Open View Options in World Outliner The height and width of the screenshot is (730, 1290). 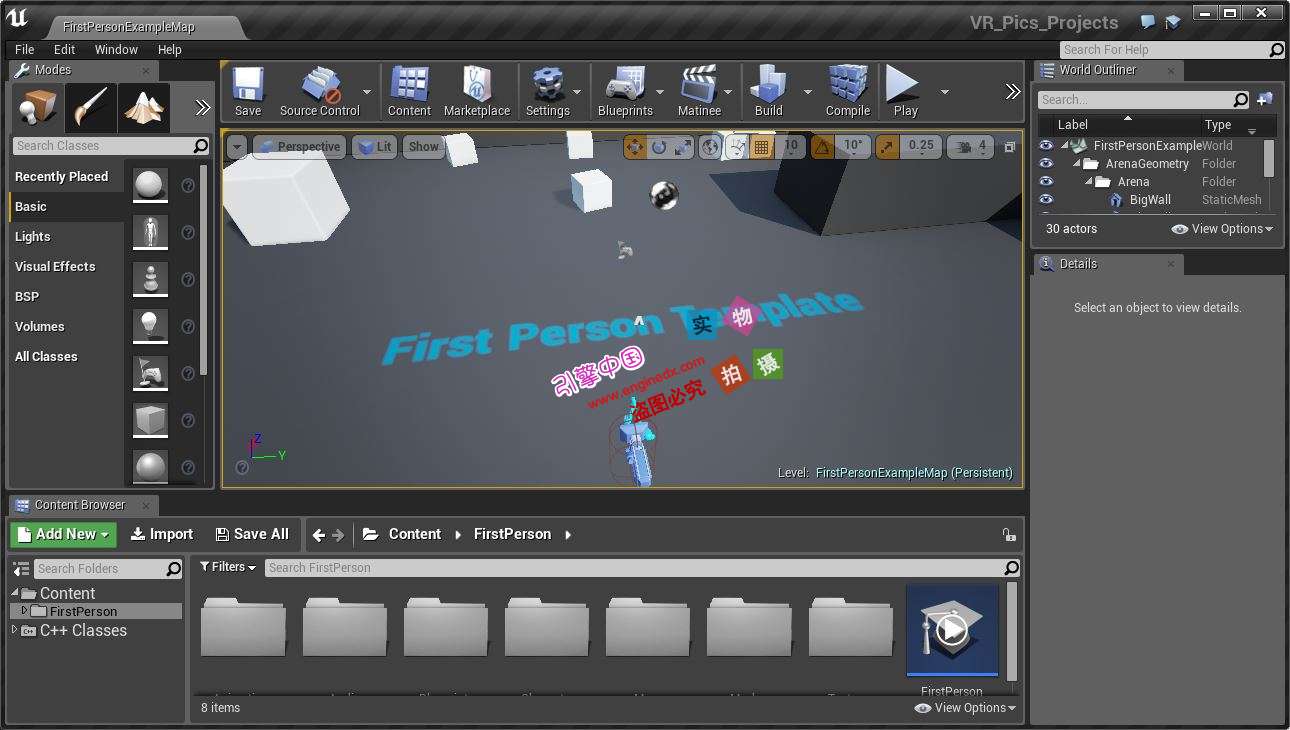coord(1222,229)
